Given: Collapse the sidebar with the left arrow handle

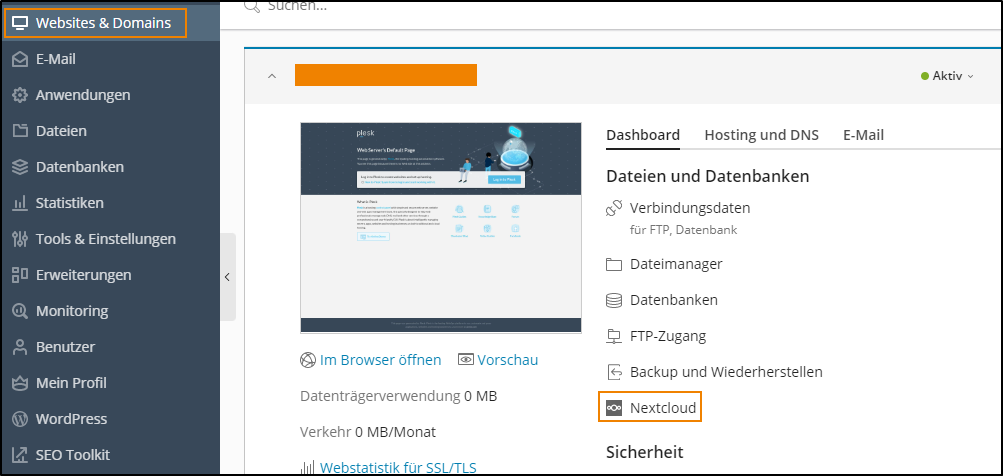Looking at the screenshot, I should tap(228, 277).
